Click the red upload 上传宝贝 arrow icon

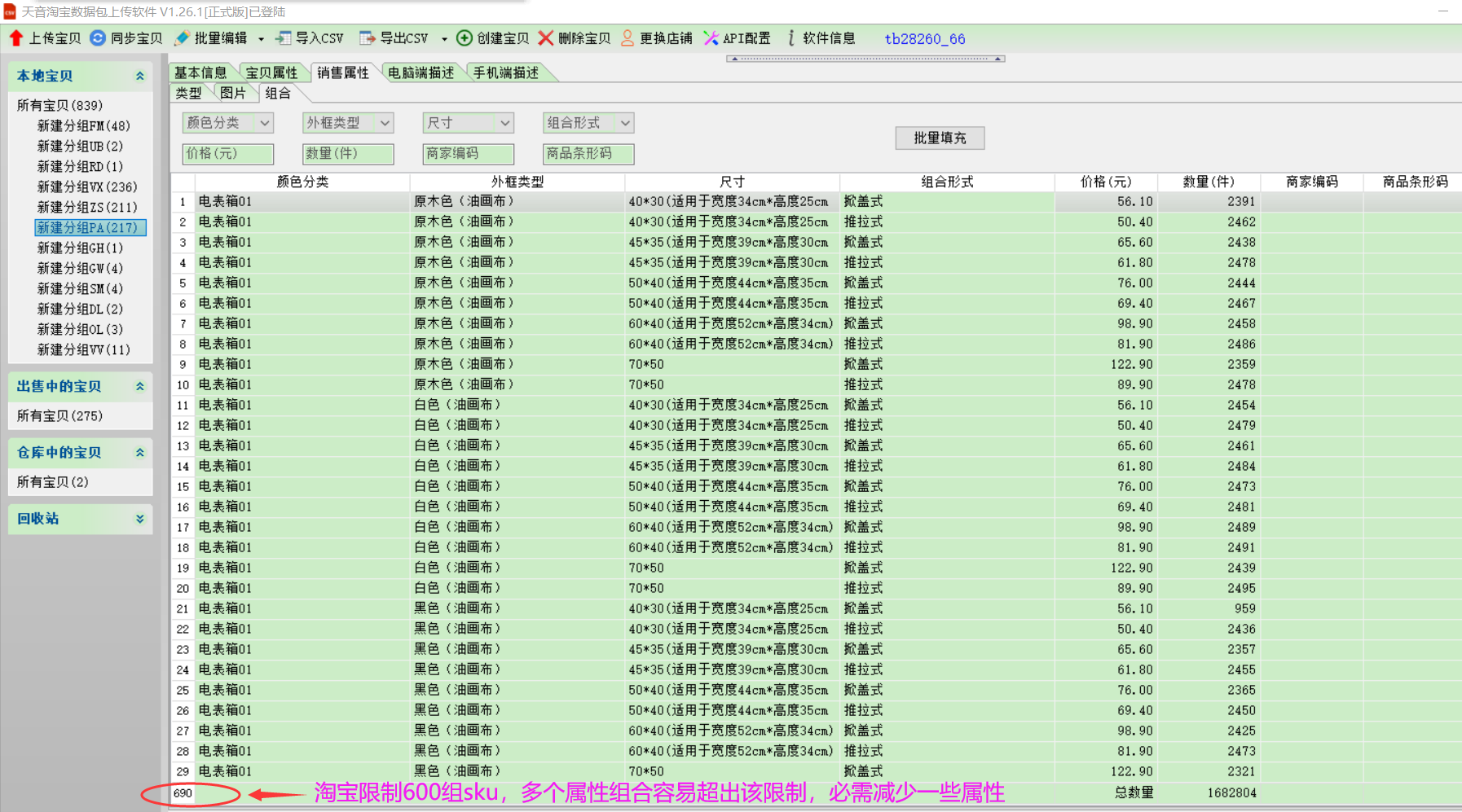click(16, 38)
